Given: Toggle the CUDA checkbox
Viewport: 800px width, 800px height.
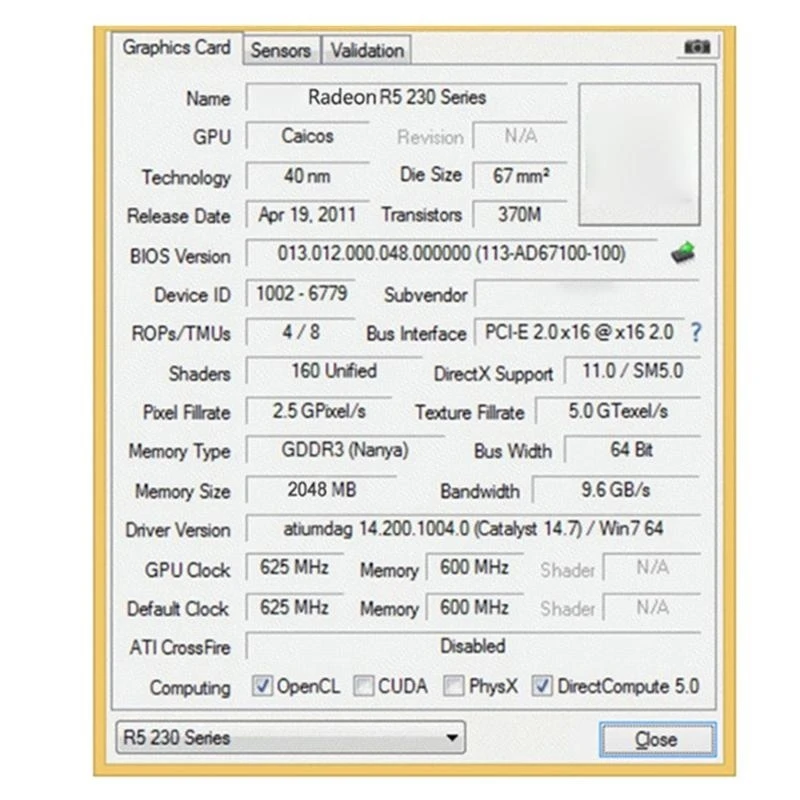Looking at the screenshot, I should (x=364, y=686).
